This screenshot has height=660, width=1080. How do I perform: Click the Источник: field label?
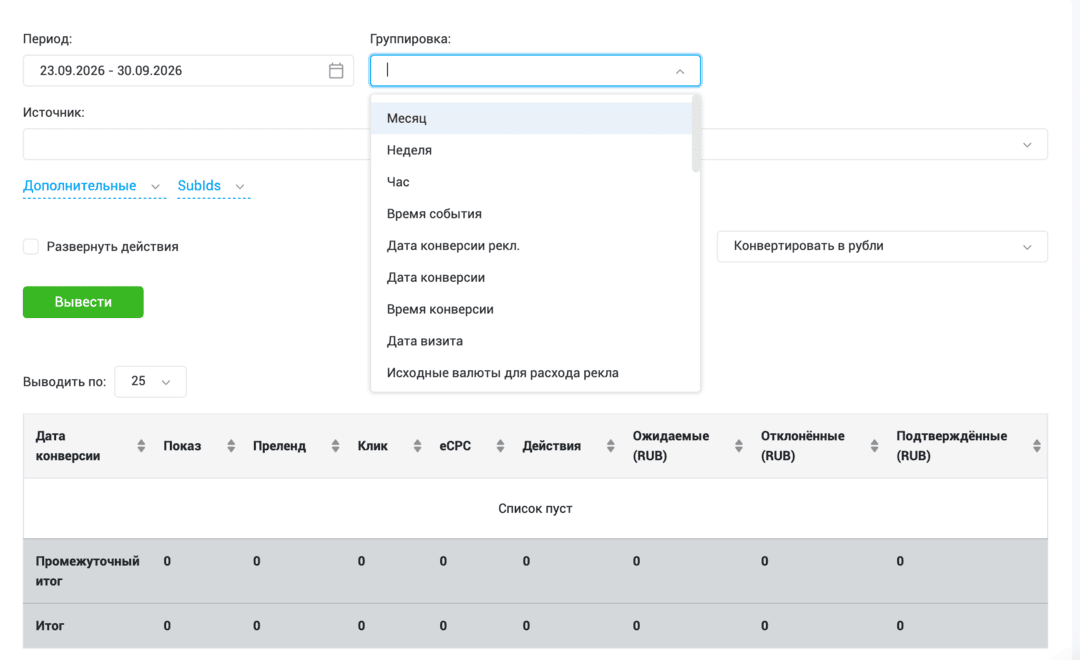click(54, 112)
